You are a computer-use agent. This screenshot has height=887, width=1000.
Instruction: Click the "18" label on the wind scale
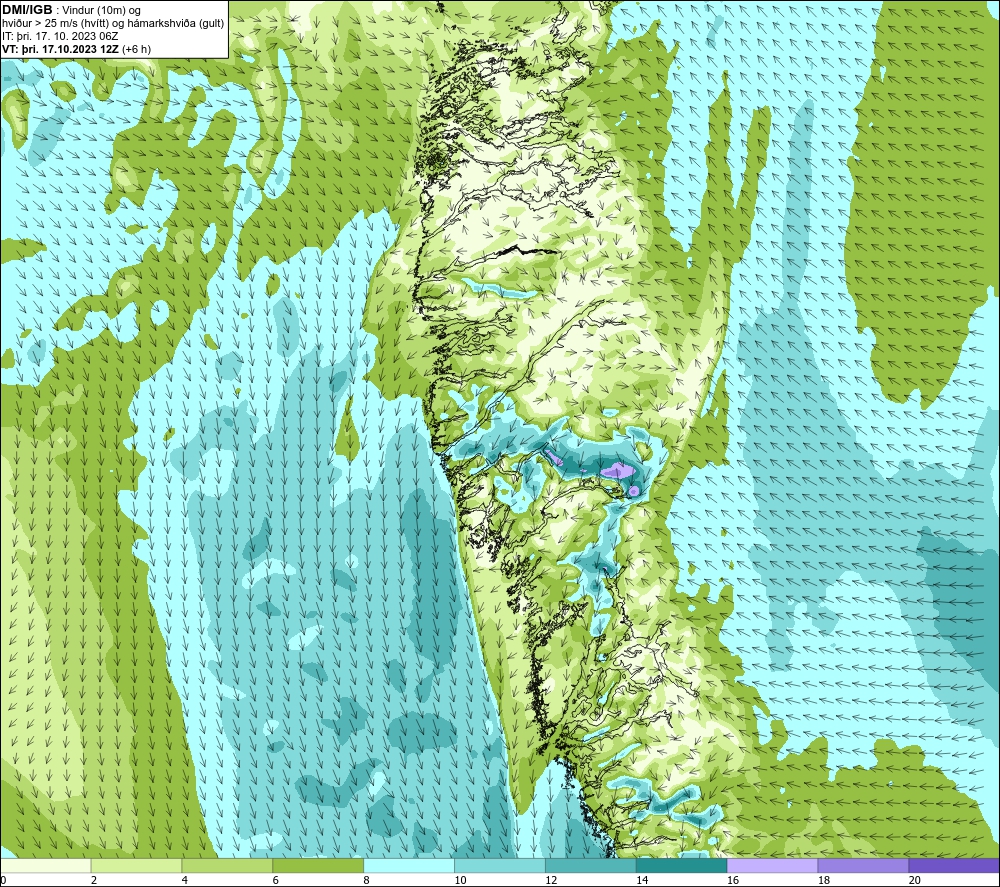(823, 880)
